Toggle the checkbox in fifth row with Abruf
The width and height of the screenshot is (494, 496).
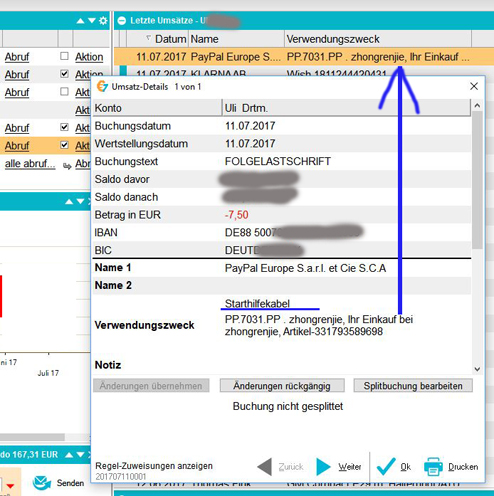click(x=64, y=127)
